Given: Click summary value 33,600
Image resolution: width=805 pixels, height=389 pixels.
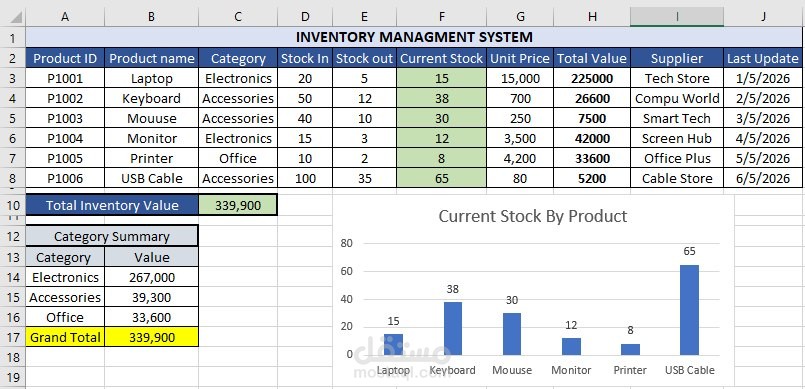Looking at the screenshot, I should coord(151,317).
